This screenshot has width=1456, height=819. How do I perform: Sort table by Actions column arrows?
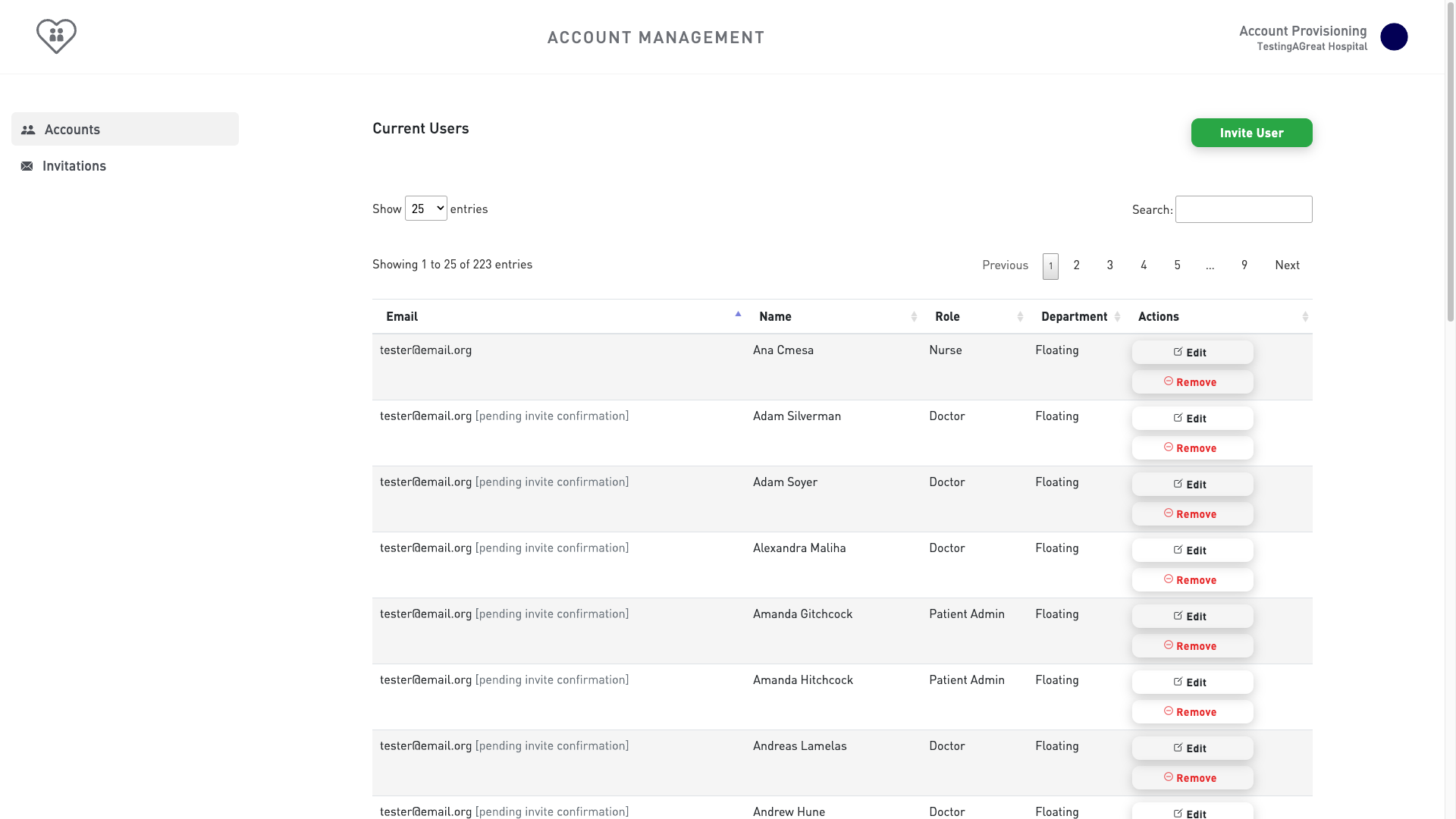point(1305,317)
